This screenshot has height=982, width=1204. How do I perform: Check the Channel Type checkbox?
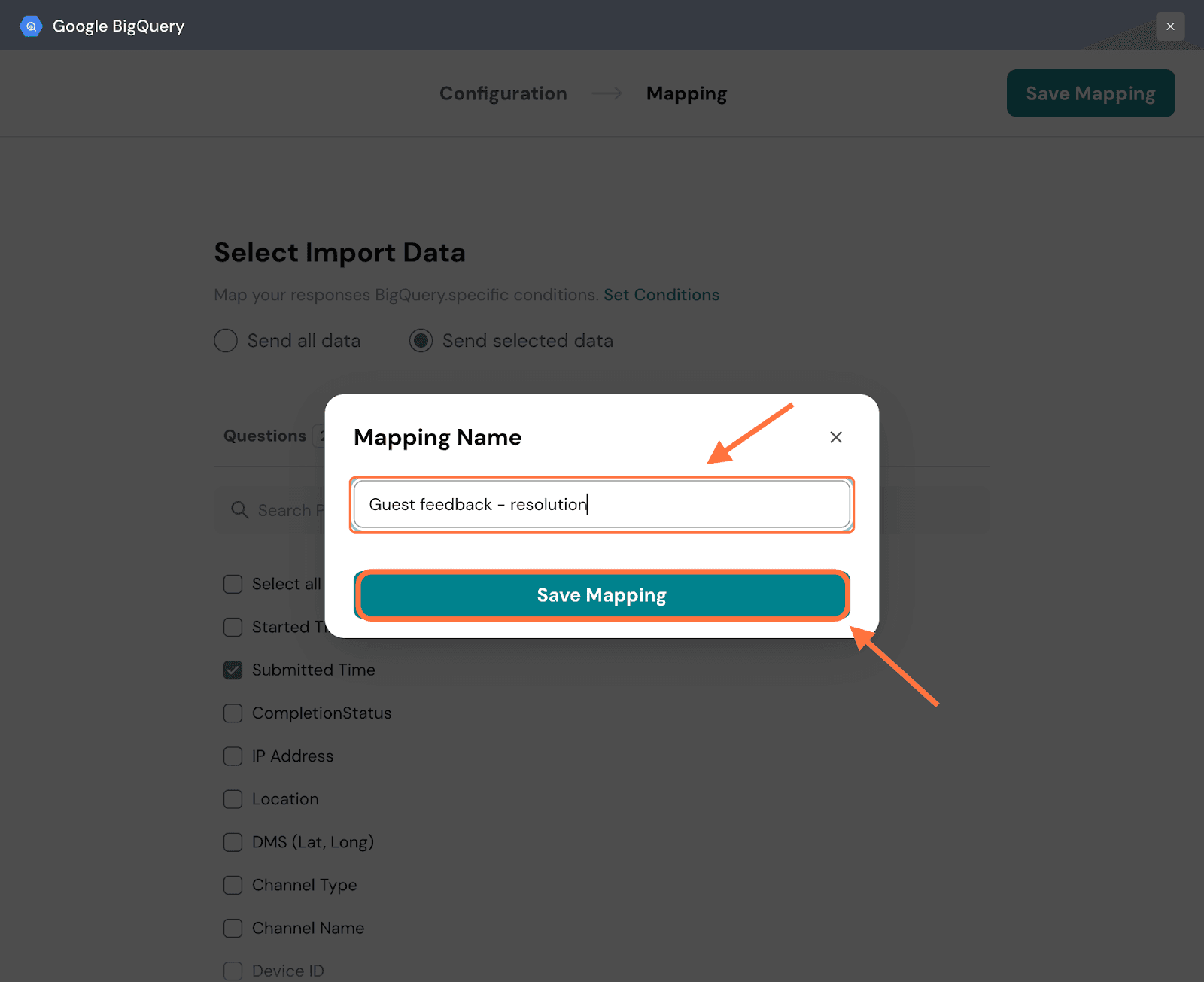click(x=233, y=885)
